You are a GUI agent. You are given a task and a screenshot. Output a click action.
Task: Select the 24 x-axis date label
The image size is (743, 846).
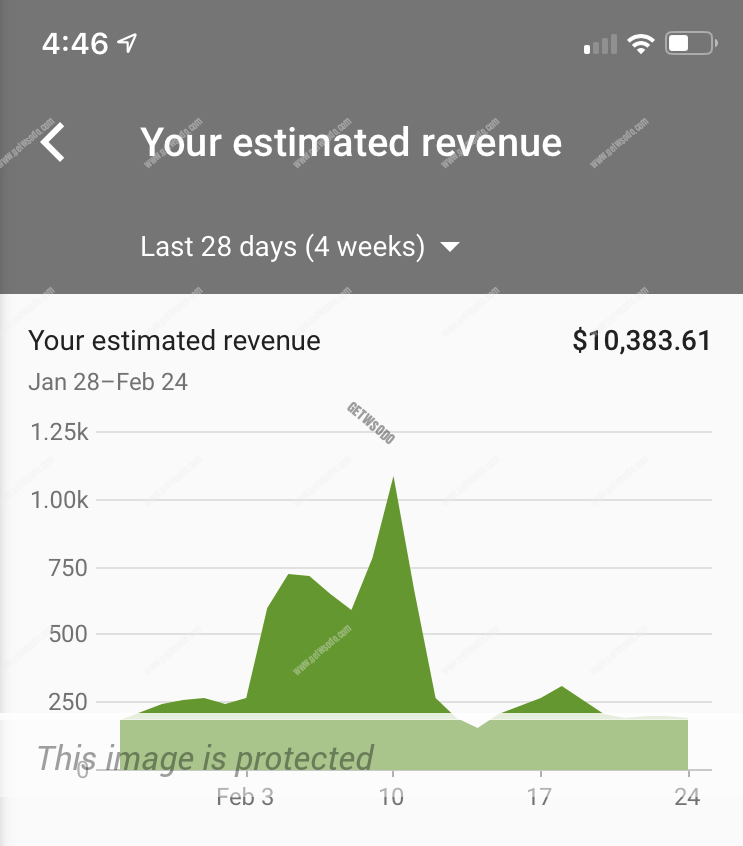point(687,797)
